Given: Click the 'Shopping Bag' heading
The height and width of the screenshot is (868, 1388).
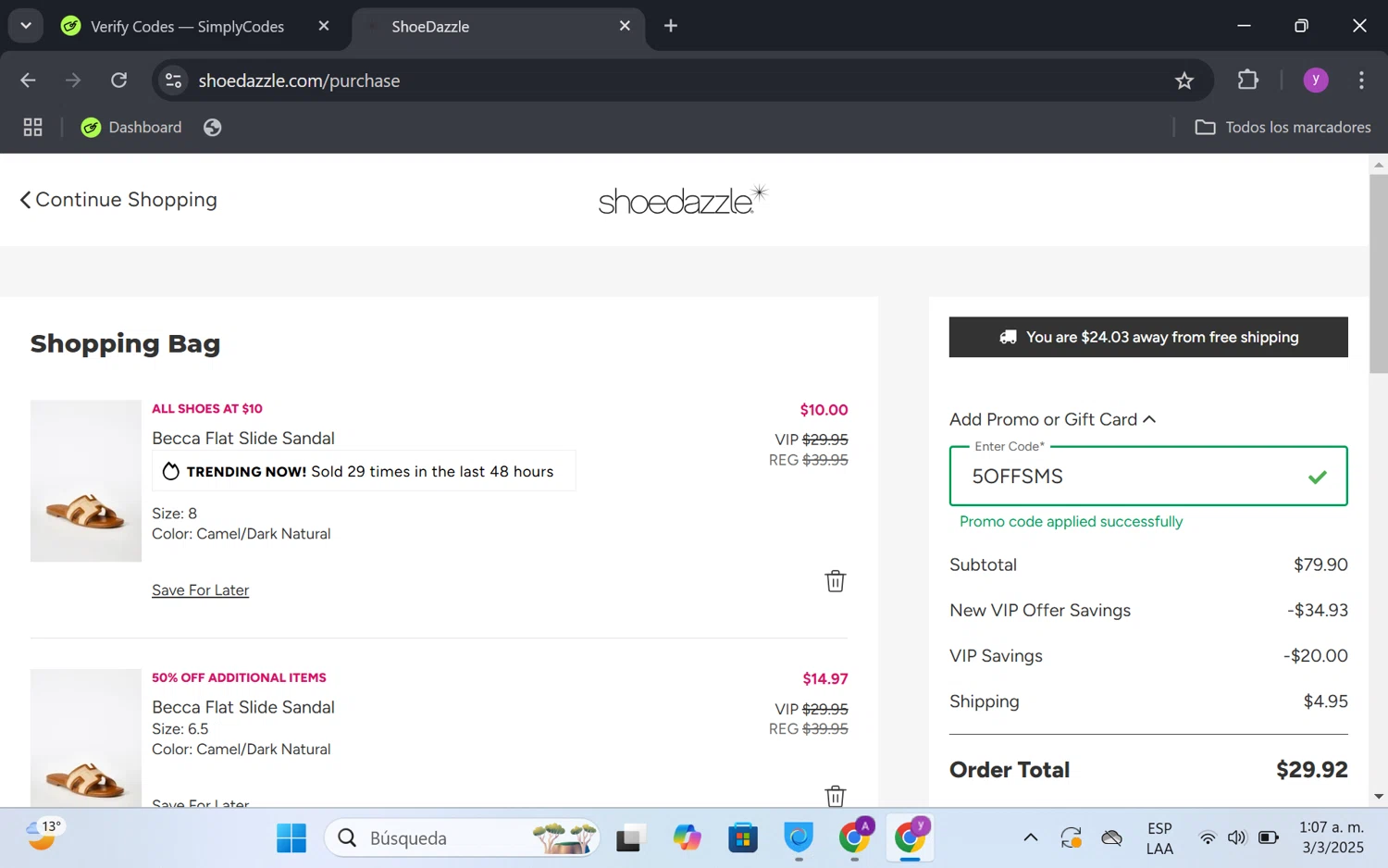Looking at the screenshot, I should pyautogui.click(x=125, y=343).
